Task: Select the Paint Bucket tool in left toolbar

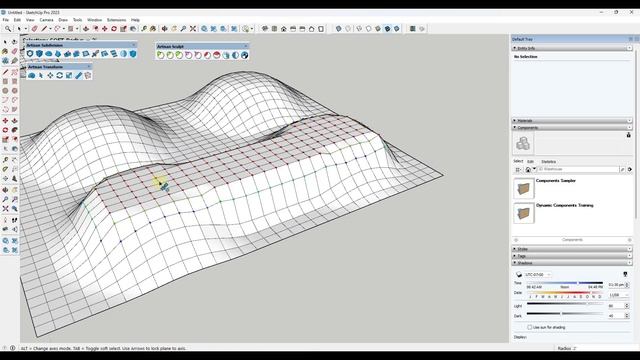Action: coord(5,51)
